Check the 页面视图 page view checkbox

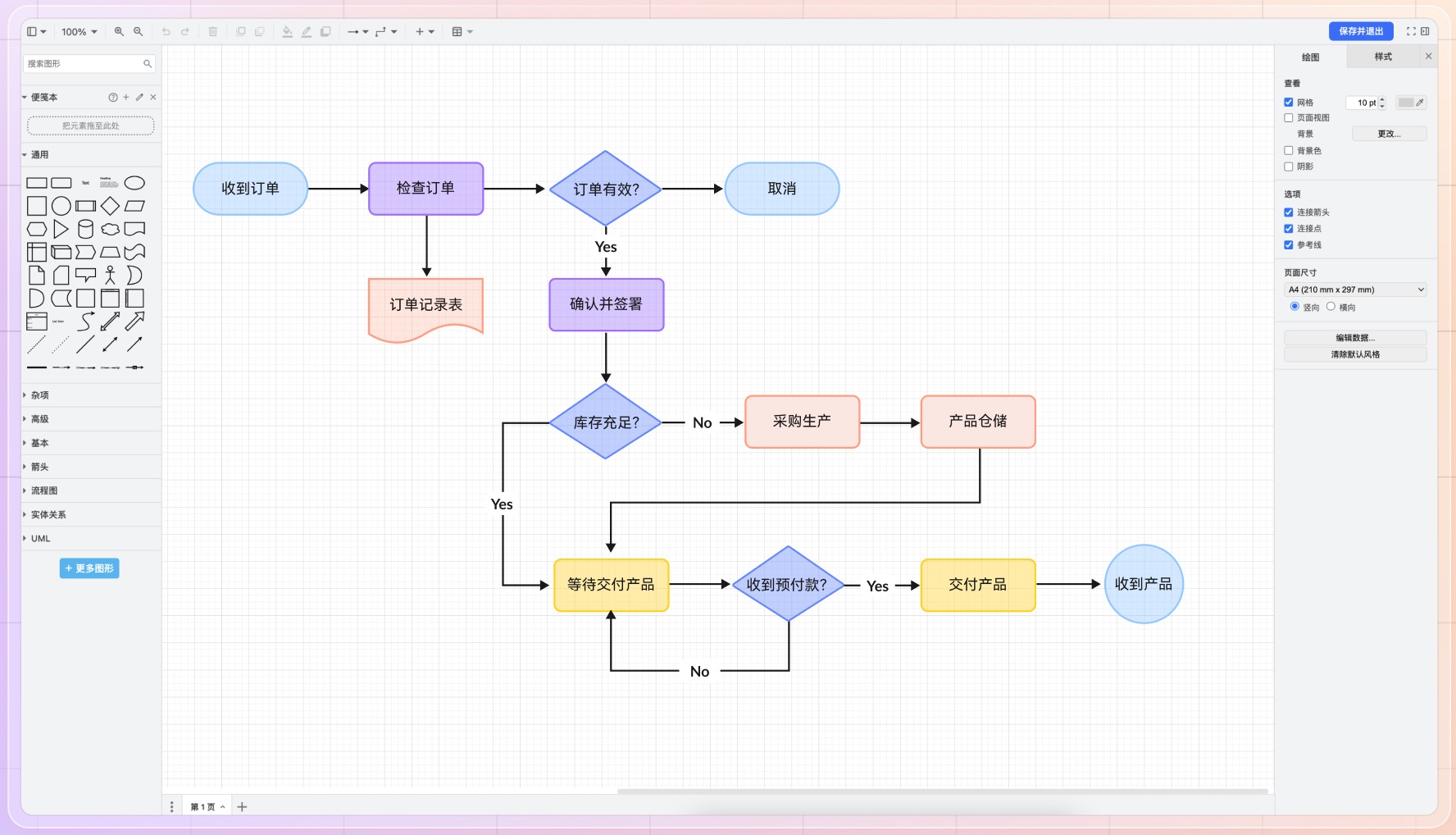[1289, 118]
